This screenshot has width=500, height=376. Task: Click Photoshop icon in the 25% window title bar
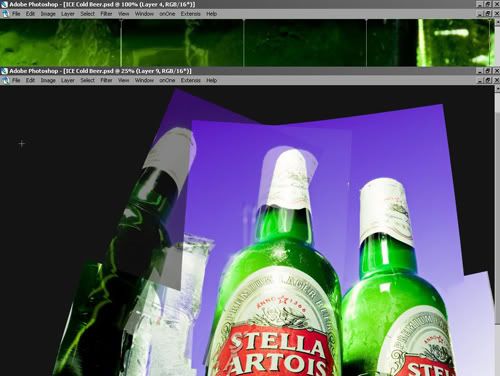click(x=4, y=71)
